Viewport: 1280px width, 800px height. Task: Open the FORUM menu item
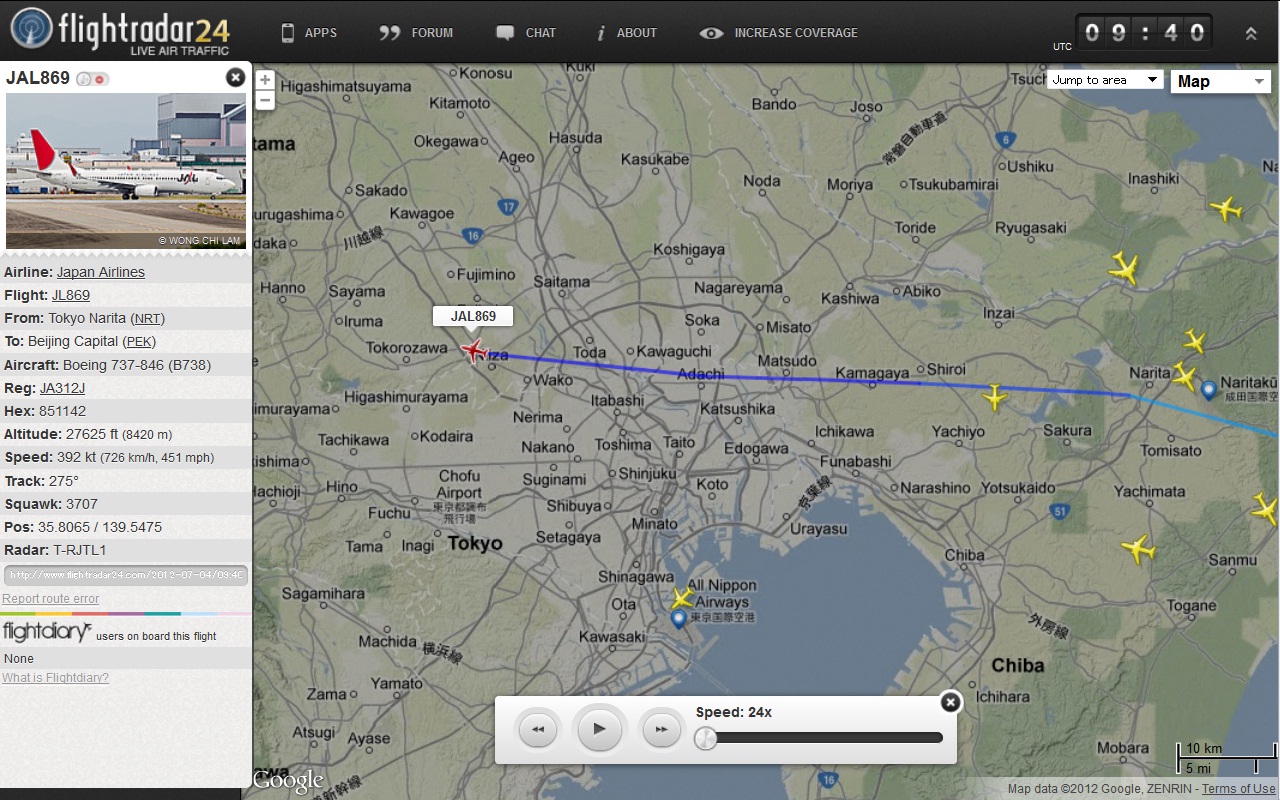coord(416,33)
